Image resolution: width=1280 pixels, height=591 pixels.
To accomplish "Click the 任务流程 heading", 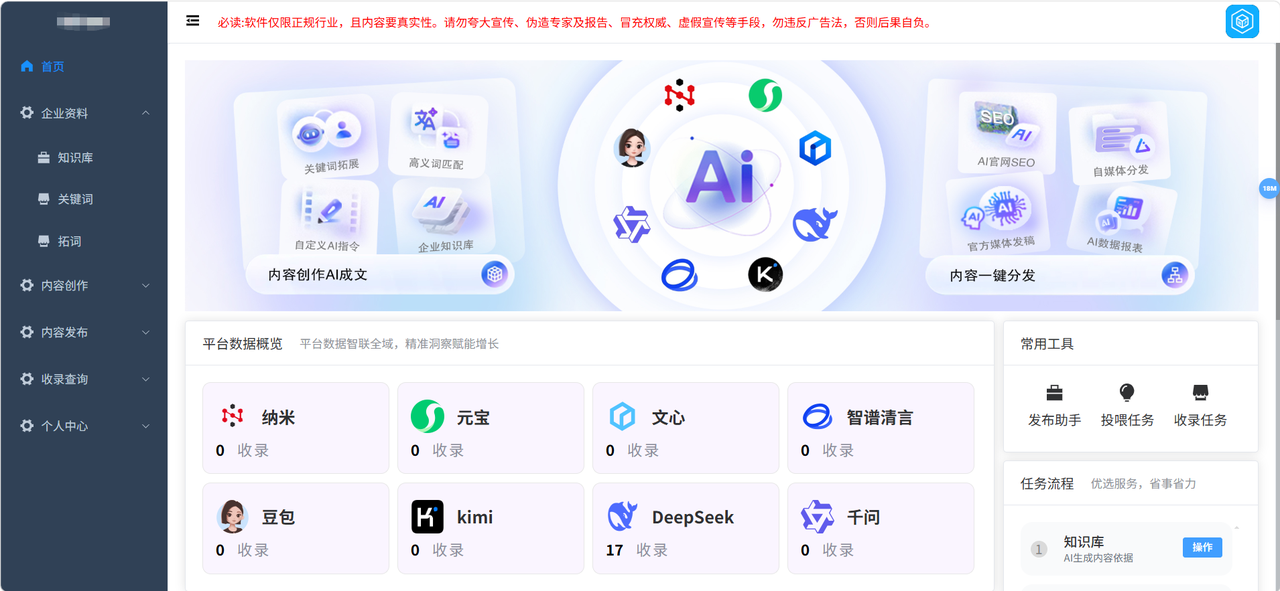I will (x=1047, y=484).
